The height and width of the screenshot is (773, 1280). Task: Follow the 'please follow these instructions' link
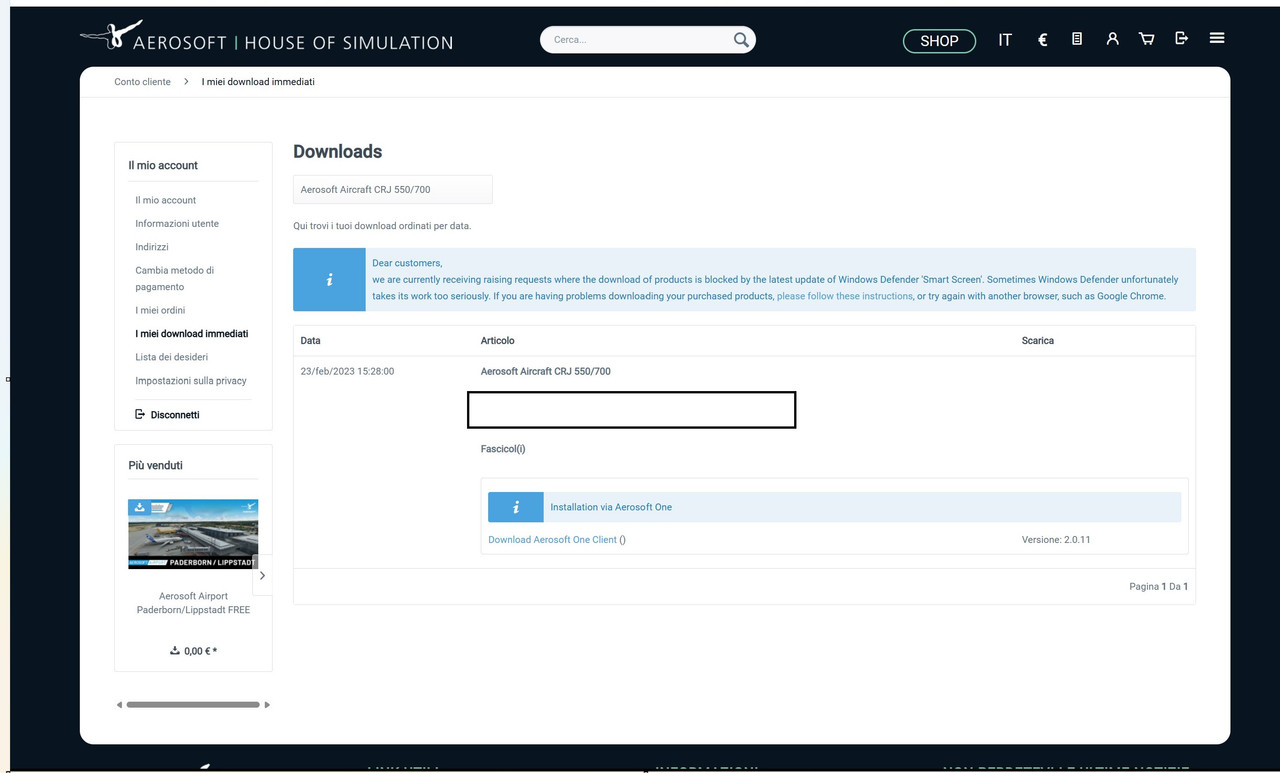pyautogui.click(x=845, y=296)
